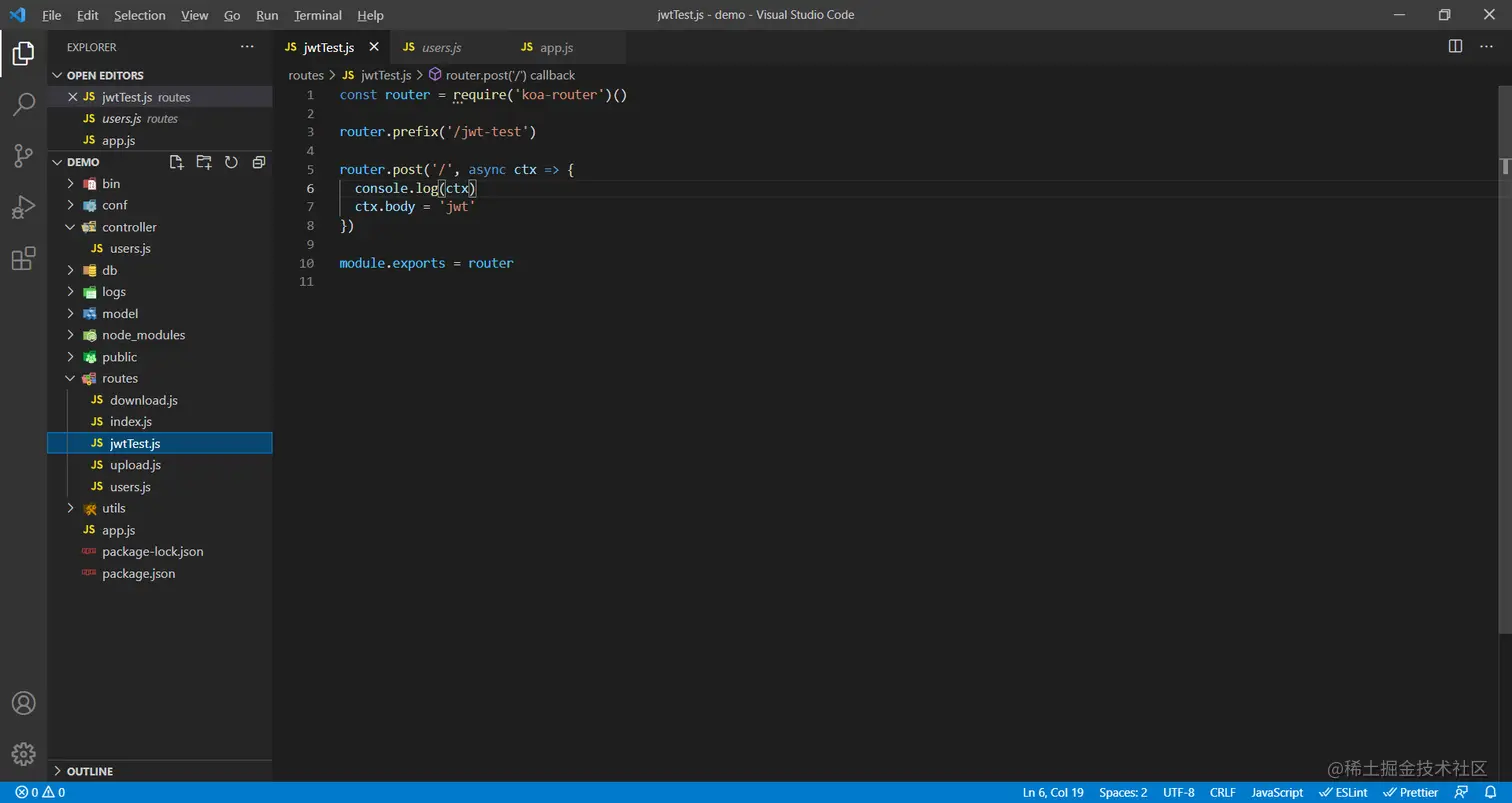The image size is (1512, 803).
Task: Click the Prettier status bar item
Action: [x=1412, y=792]
